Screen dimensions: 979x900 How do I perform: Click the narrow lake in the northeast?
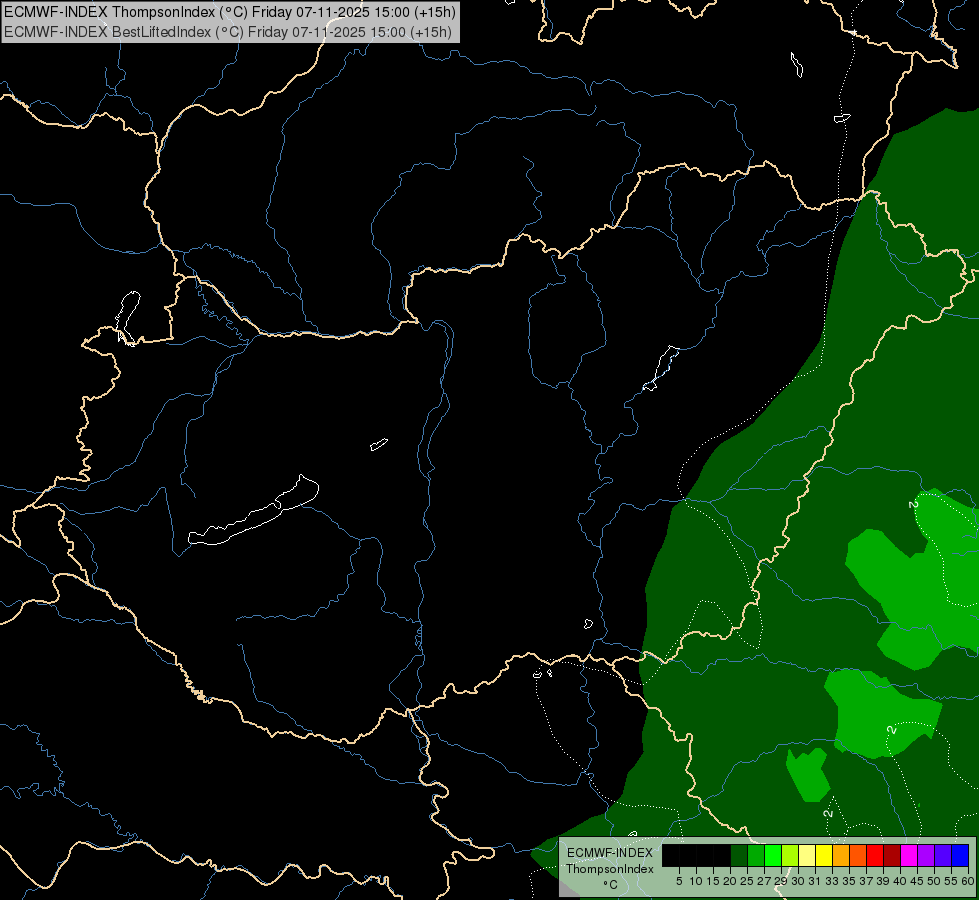662,368
